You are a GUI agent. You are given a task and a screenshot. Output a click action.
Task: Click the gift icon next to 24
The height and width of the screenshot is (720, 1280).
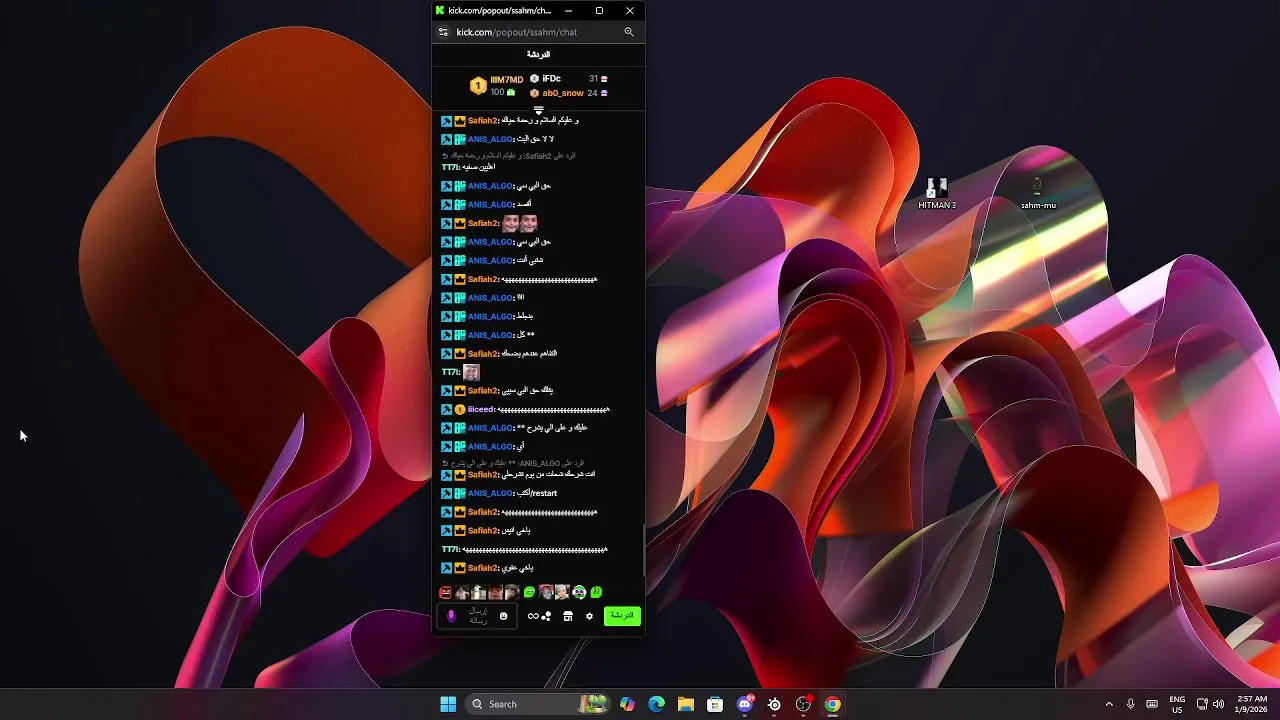pos(604,93)
